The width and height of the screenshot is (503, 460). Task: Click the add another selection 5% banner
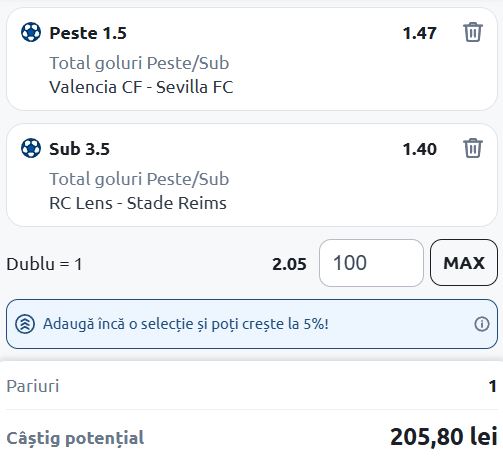252,324
